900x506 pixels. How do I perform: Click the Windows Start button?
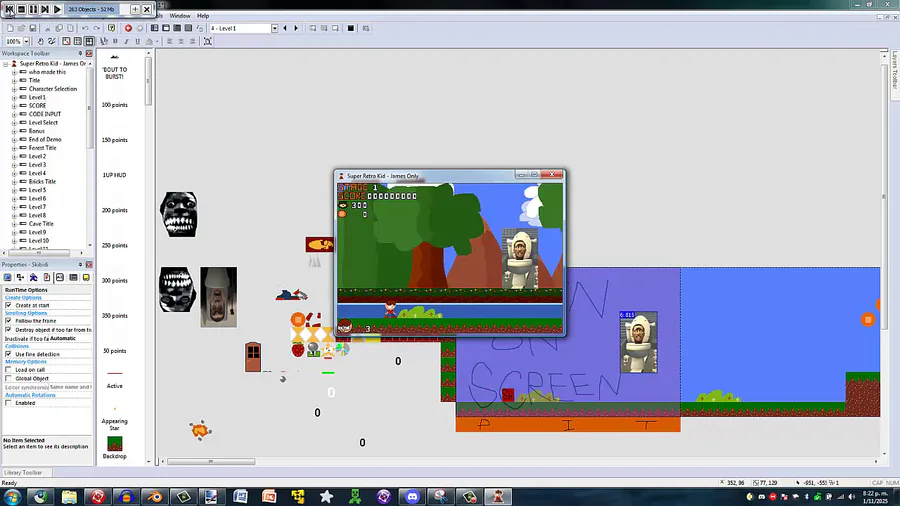[x=12, y=497]
